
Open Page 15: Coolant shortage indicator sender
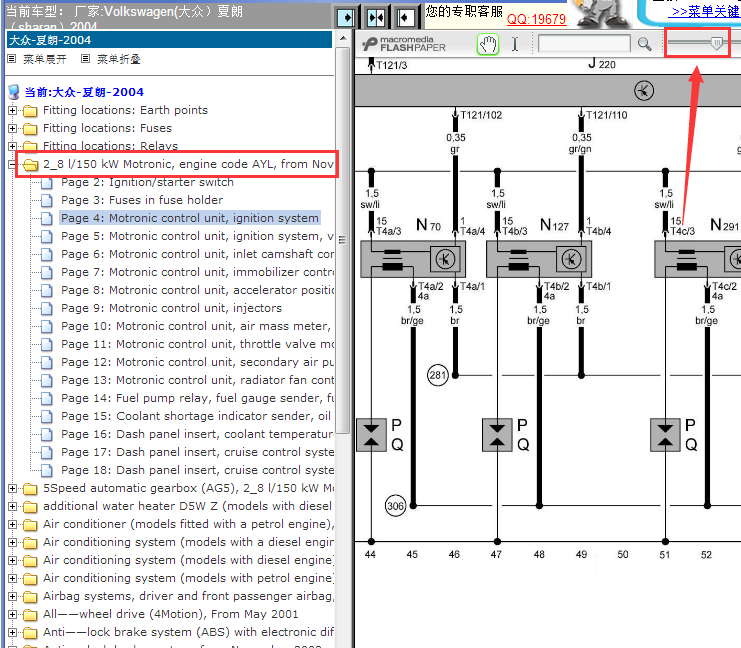point(196,416)
